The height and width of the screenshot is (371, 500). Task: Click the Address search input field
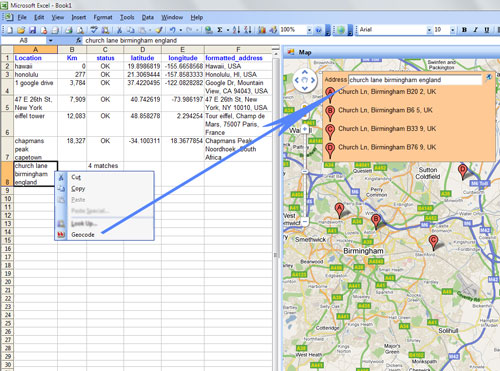415,80
